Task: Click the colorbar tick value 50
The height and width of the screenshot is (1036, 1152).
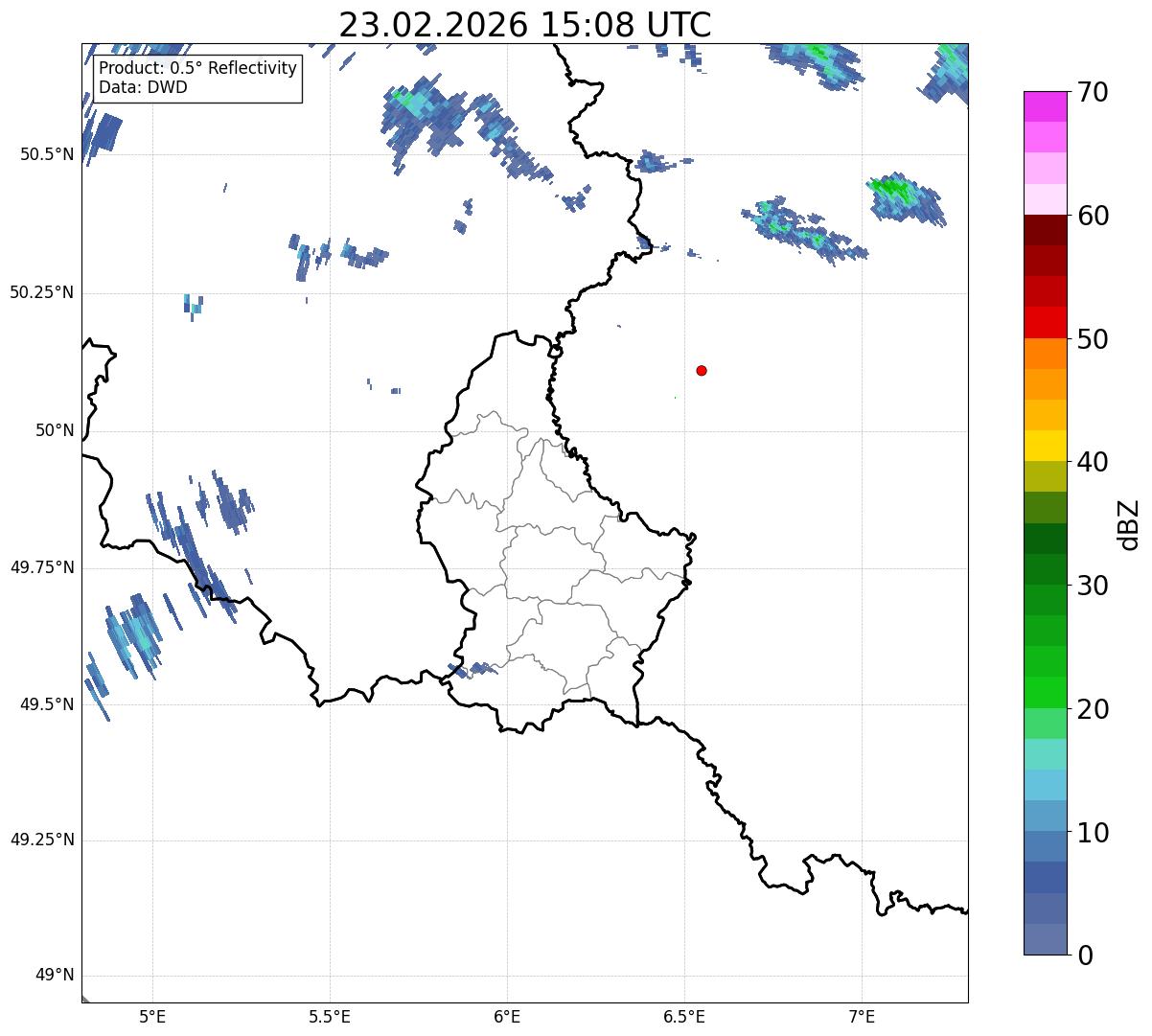Action: [1093, 339]
